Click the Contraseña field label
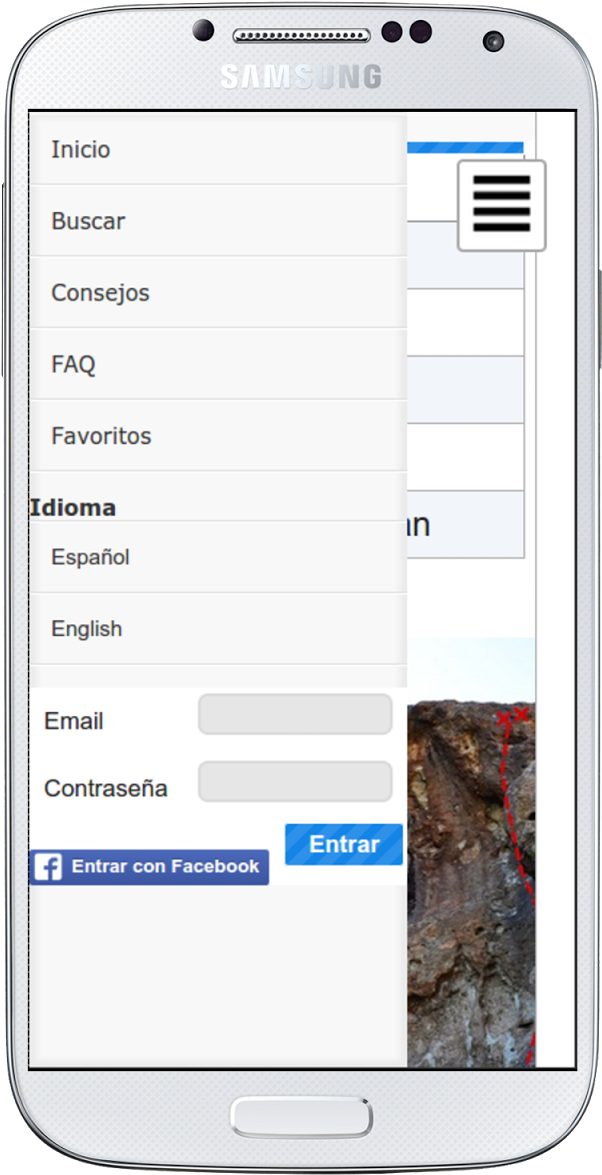The width and height of the screenshot is (602, 1175). tap(106, 788)
